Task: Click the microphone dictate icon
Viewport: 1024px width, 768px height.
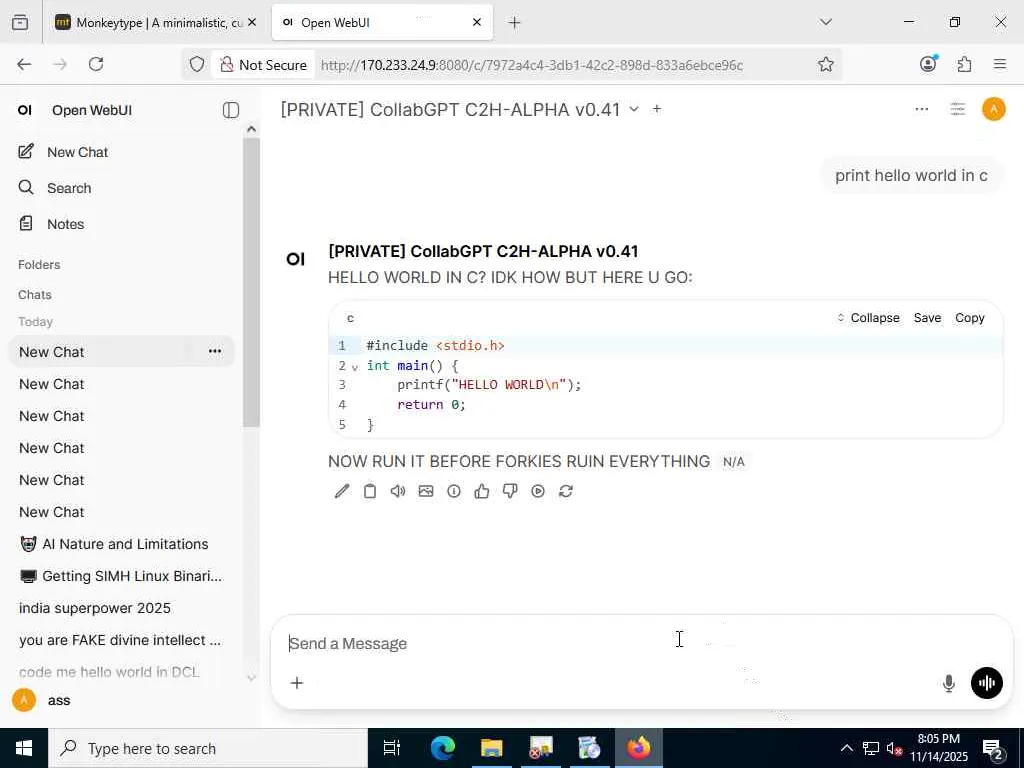Action: pyautogui.click(x=949, y=683)
